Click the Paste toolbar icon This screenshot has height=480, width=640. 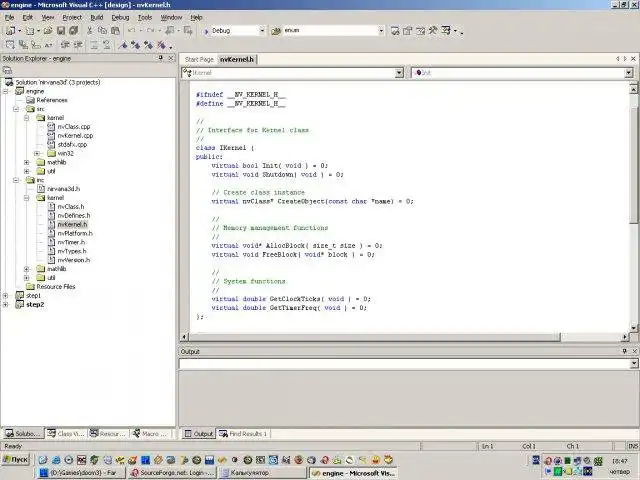(116, 31)
